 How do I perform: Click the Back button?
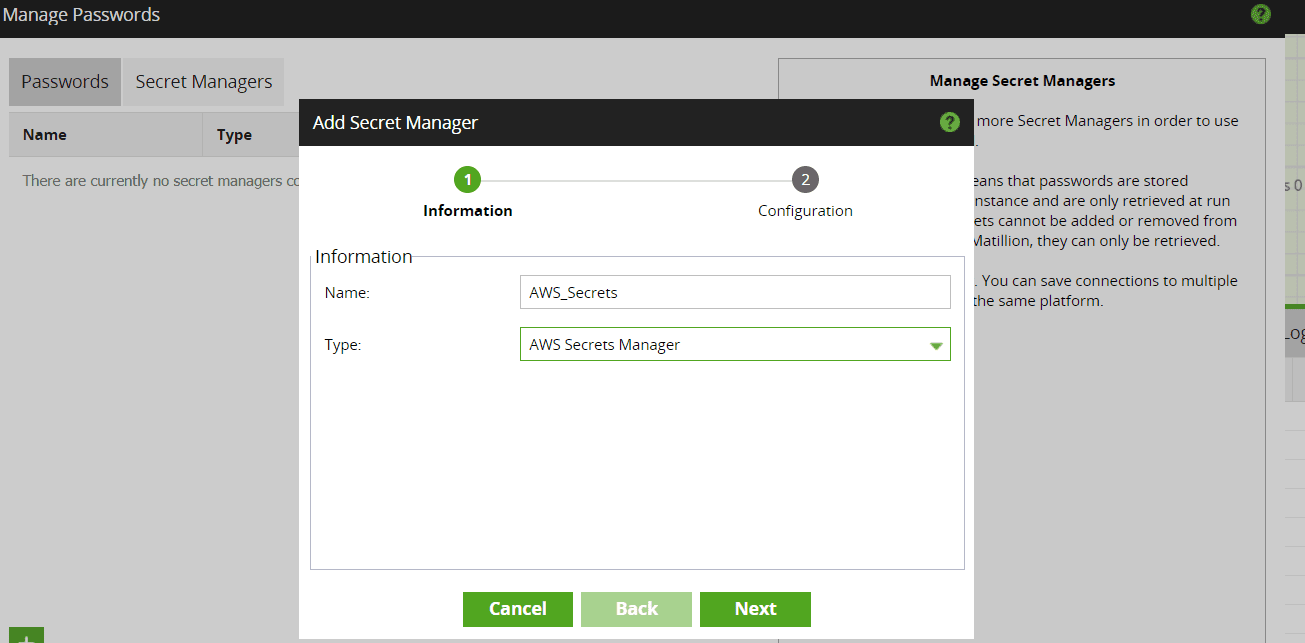[637, 609]
